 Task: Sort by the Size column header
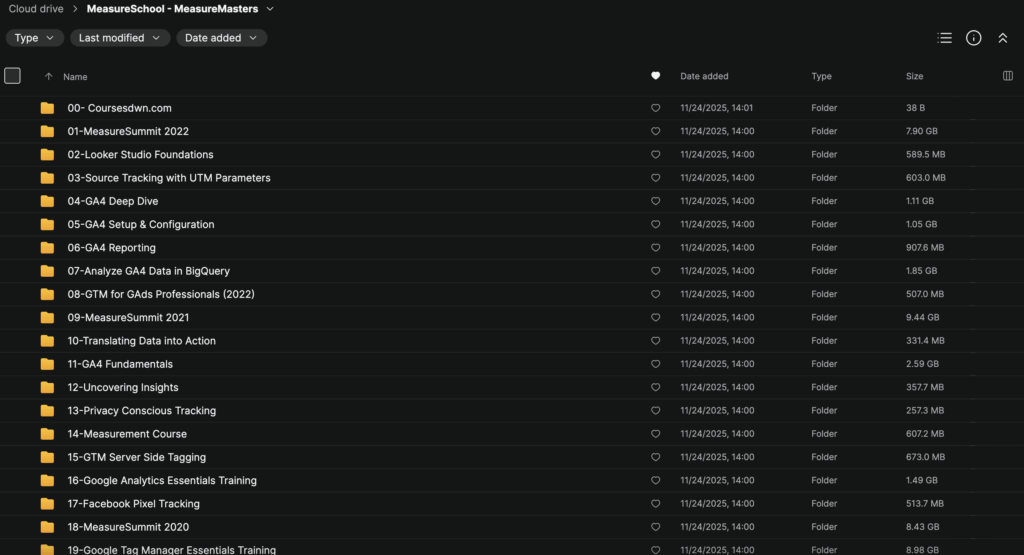pos(914,76)
